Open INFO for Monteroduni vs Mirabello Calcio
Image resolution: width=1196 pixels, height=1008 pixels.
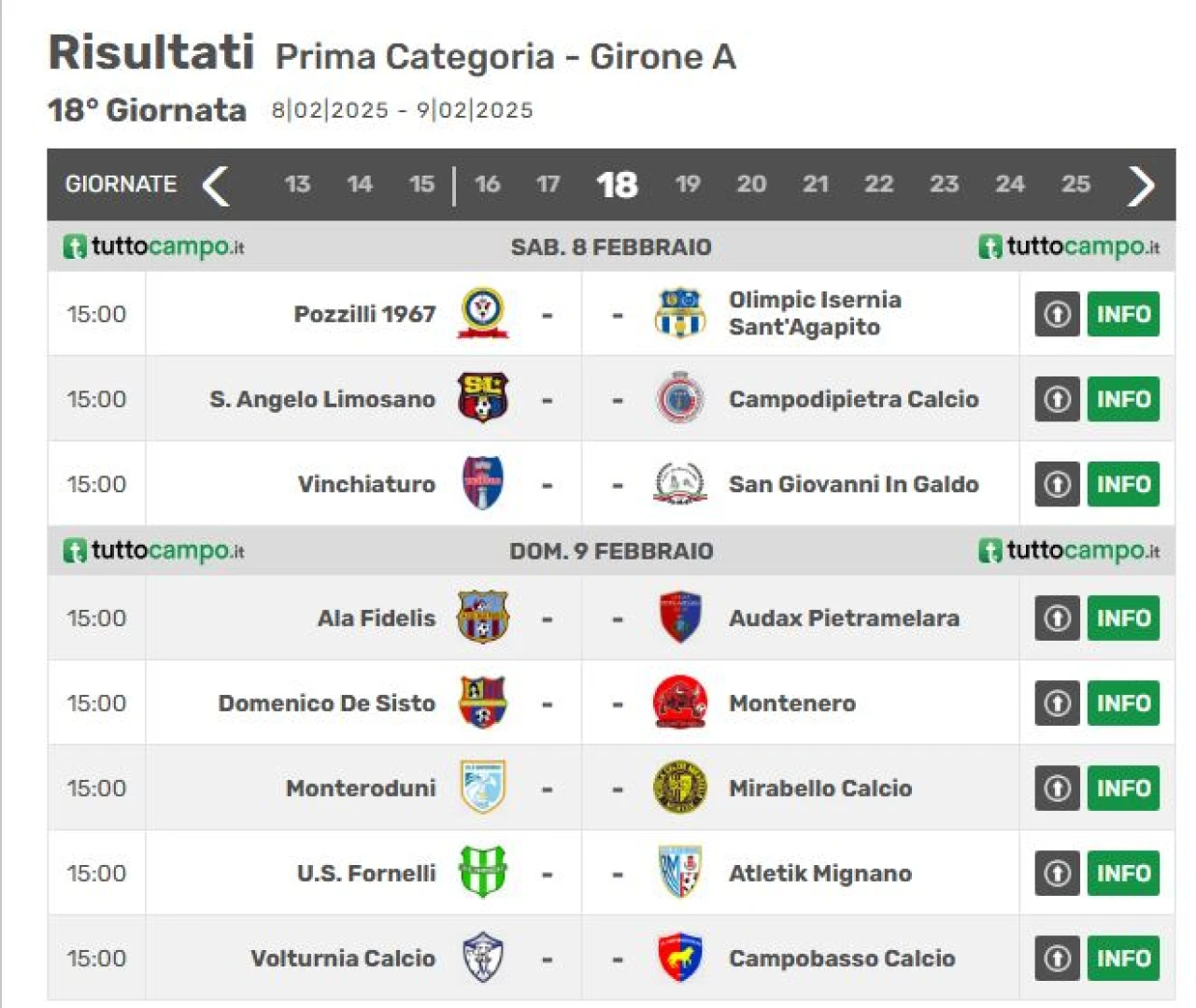[1123, 788]
